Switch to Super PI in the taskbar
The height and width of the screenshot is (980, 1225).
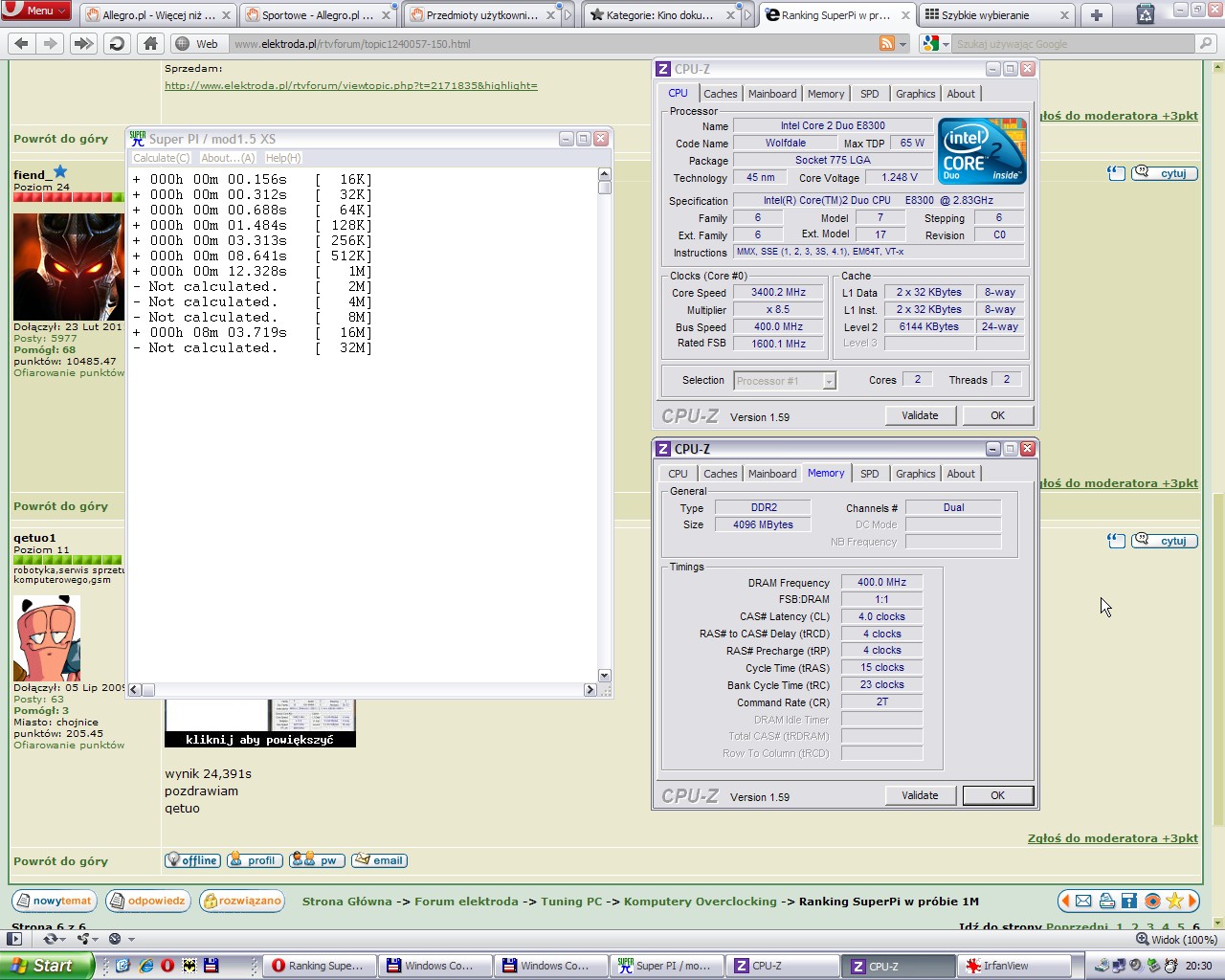[x=668, y=966]
